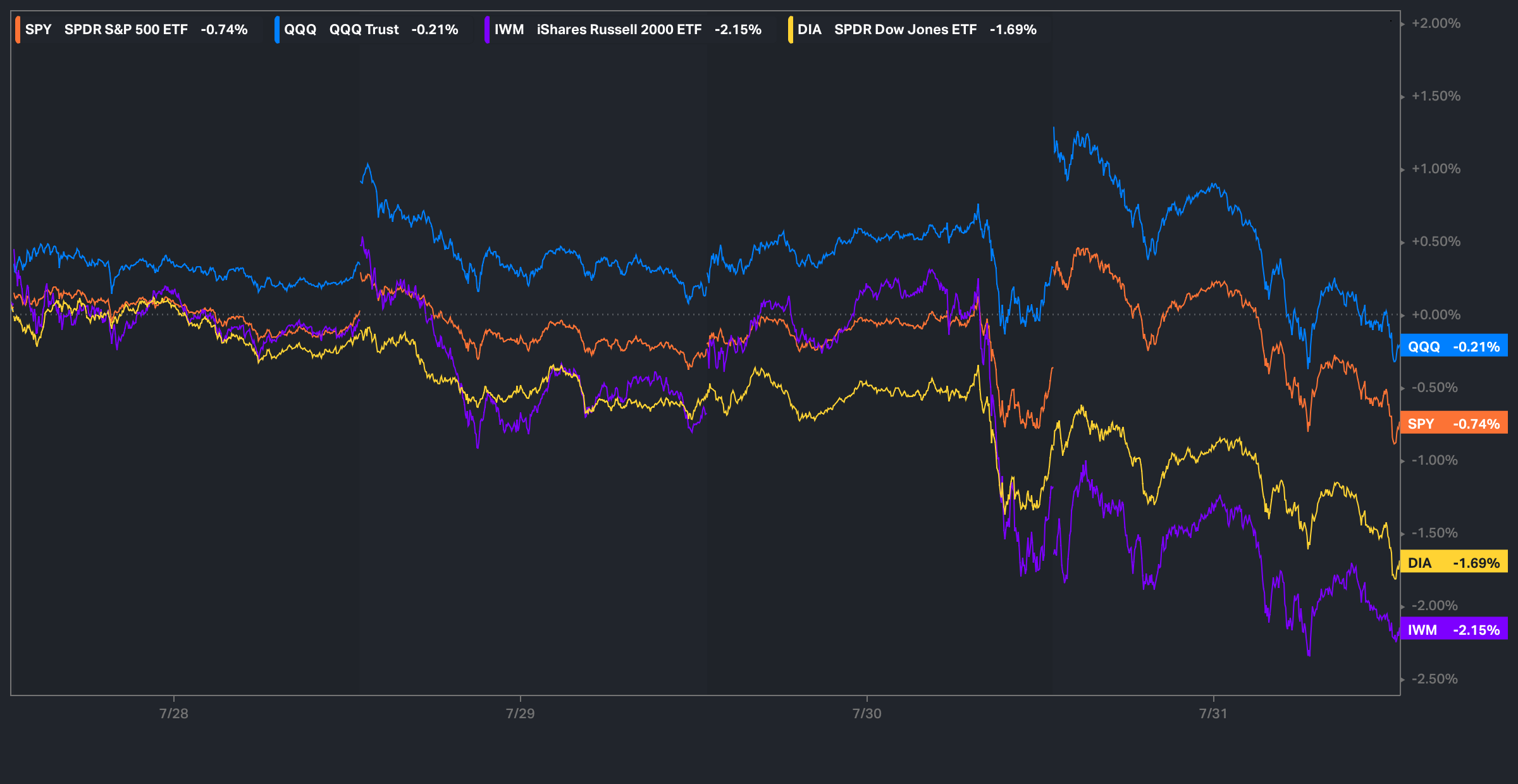The image size is (1518, 784).
Task: Click the 7/28 date label on time axis
Action: click(x=174, y=713)
